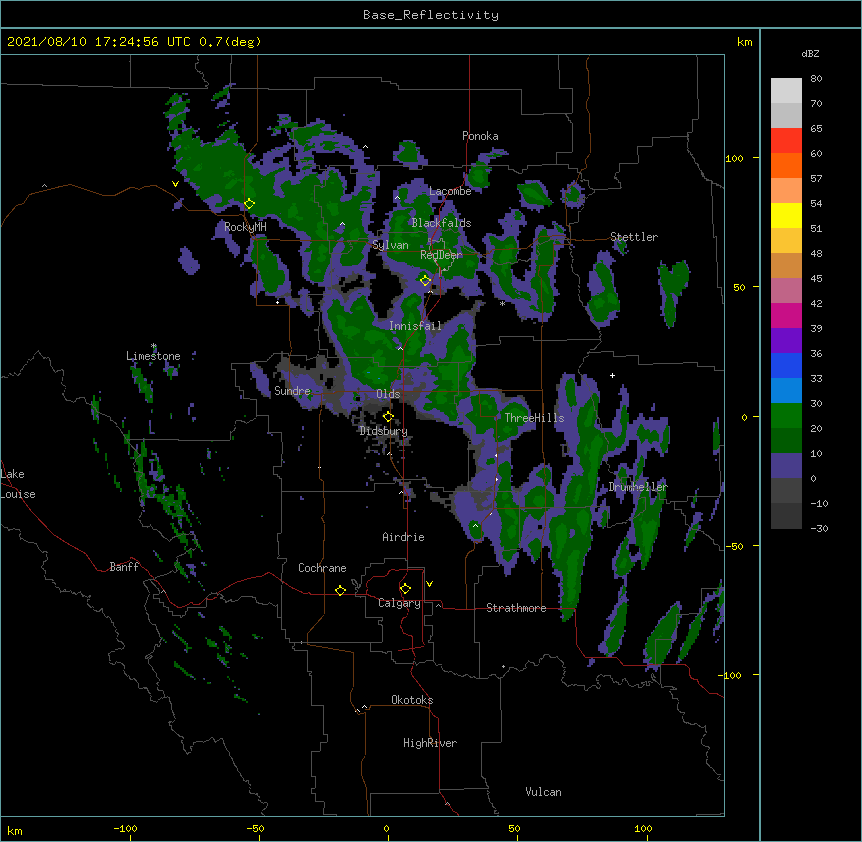
Task: Choose the 36–39 dBZ purple legend swatch
Action: [x=786, y=340]
